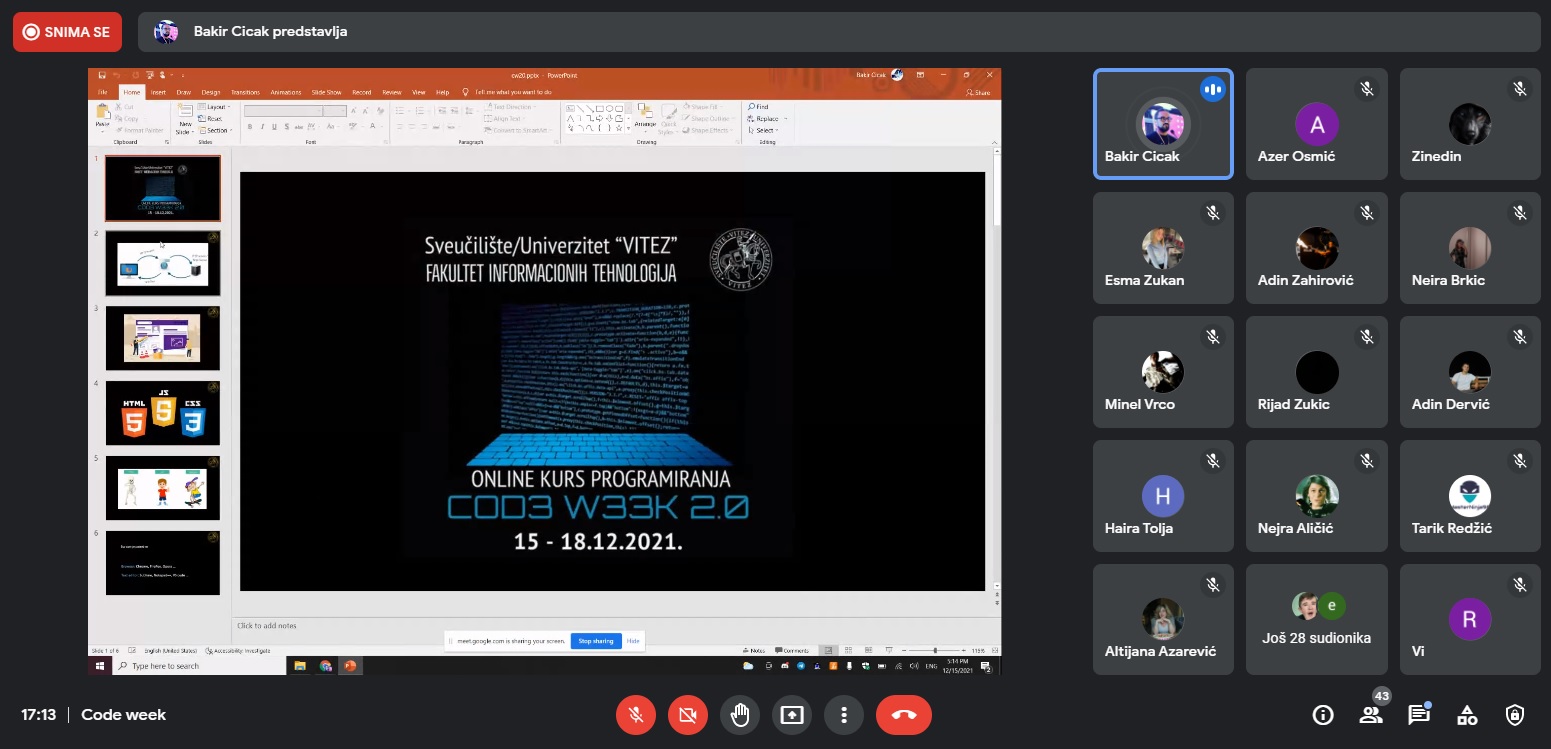Open the Section dropdown

tap(215, 130)
